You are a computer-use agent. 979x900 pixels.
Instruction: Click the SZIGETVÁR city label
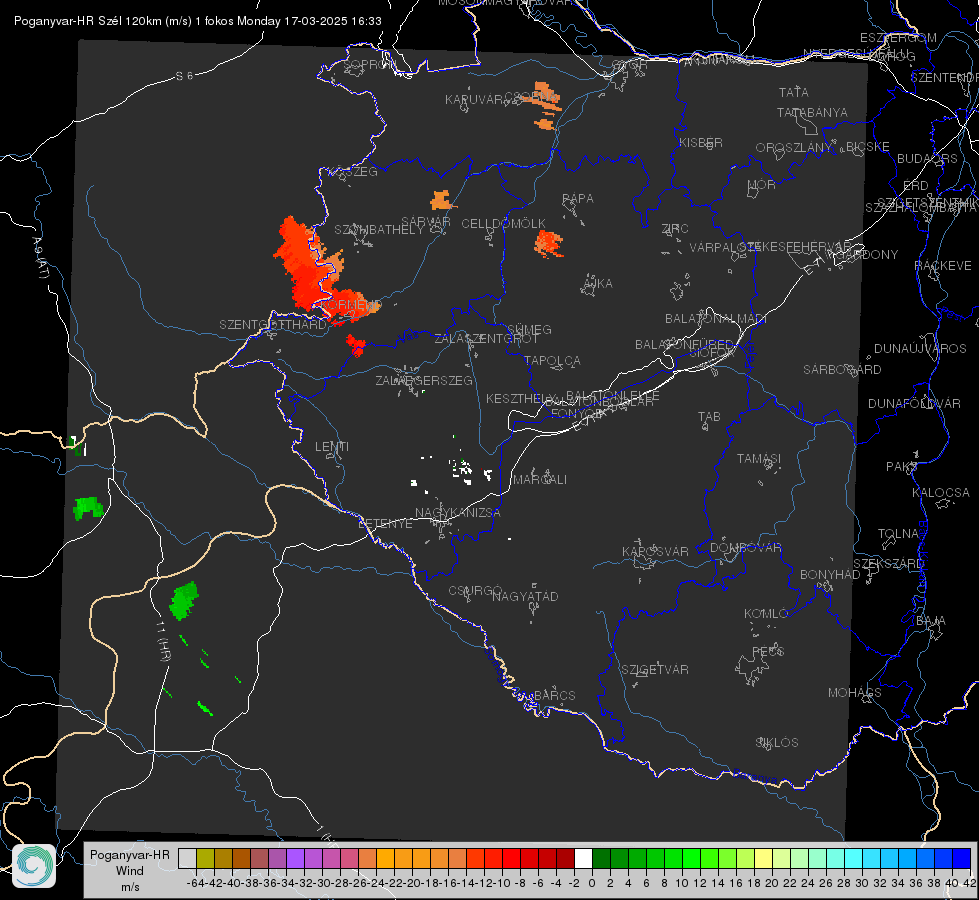(x=654, y=670)
